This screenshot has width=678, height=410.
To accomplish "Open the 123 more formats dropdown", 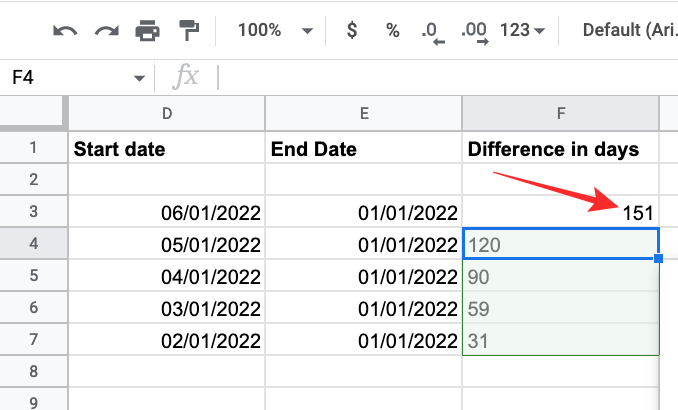I will coord(522,31).
